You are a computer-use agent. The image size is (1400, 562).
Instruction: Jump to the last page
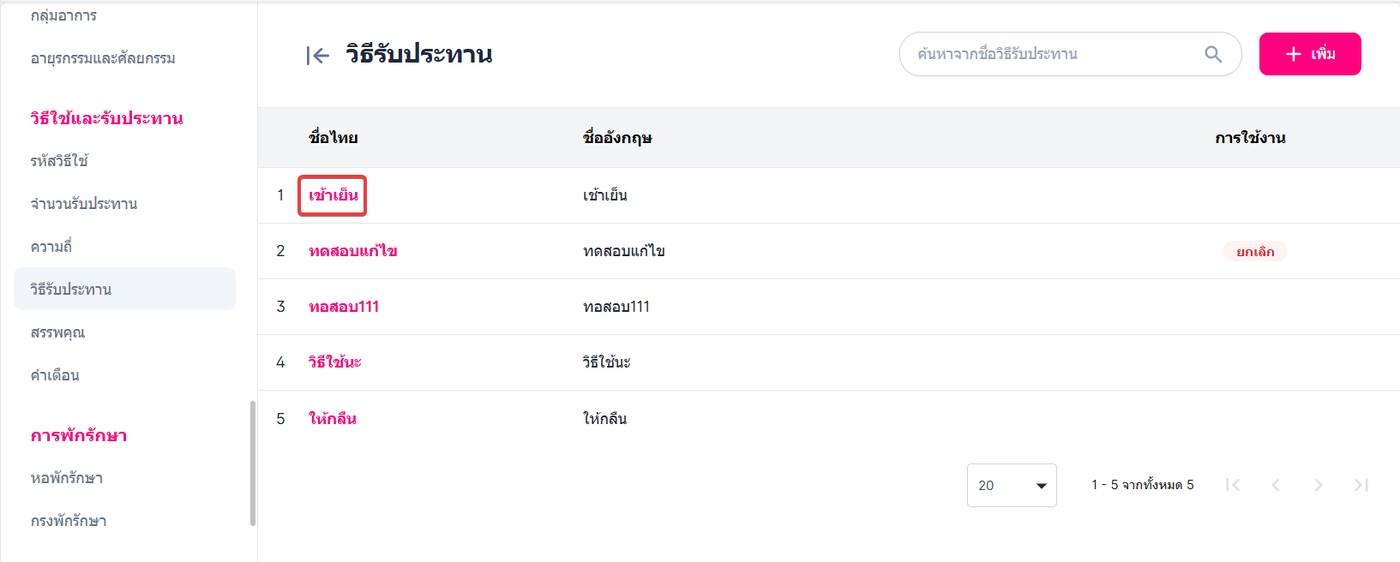tap(1361, 485)
